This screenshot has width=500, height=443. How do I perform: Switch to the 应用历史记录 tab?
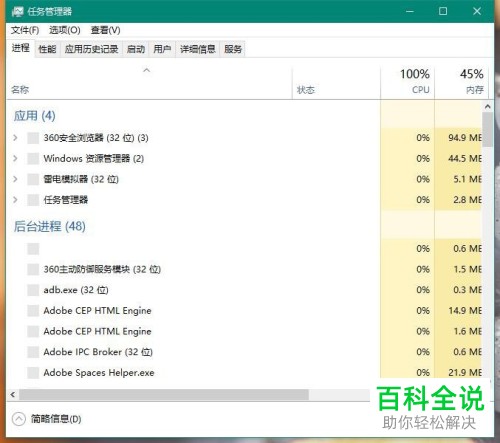(x=92, y=49)
